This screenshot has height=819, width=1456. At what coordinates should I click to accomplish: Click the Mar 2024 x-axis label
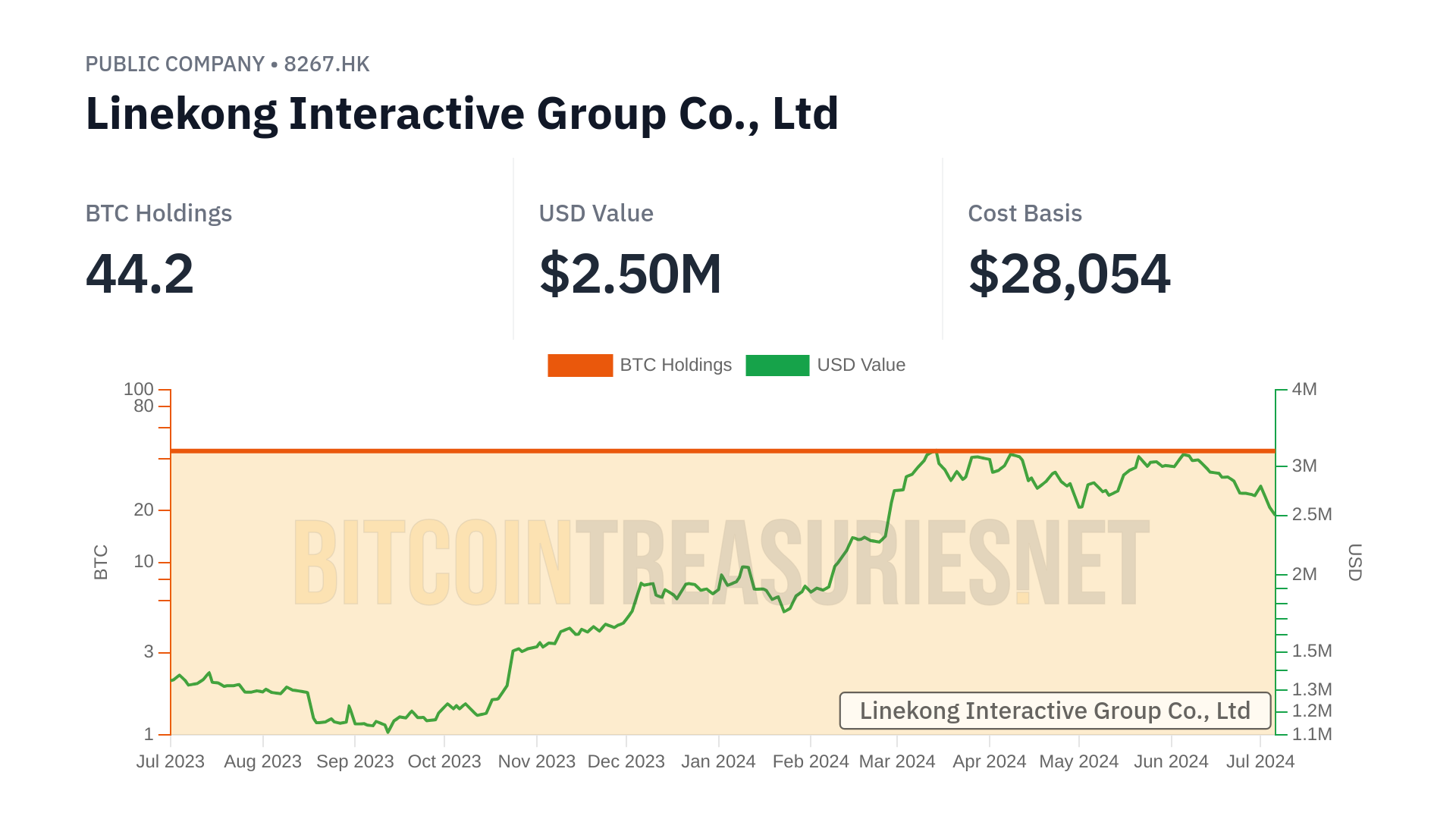click(896, 761)
